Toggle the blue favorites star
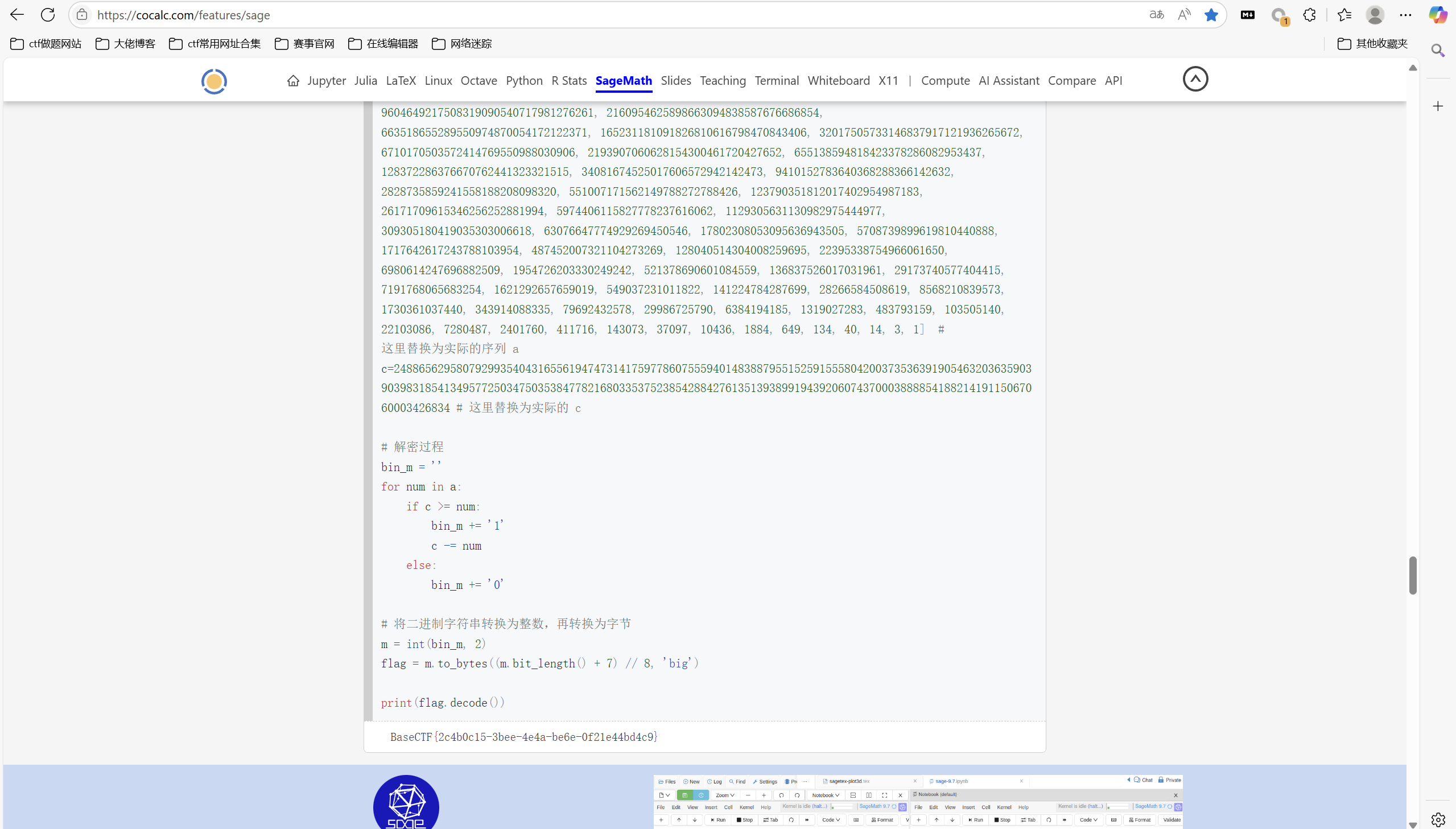The height and width of the screenshot is (829, 1456). pyautogui.click(x=1211, y=15)
